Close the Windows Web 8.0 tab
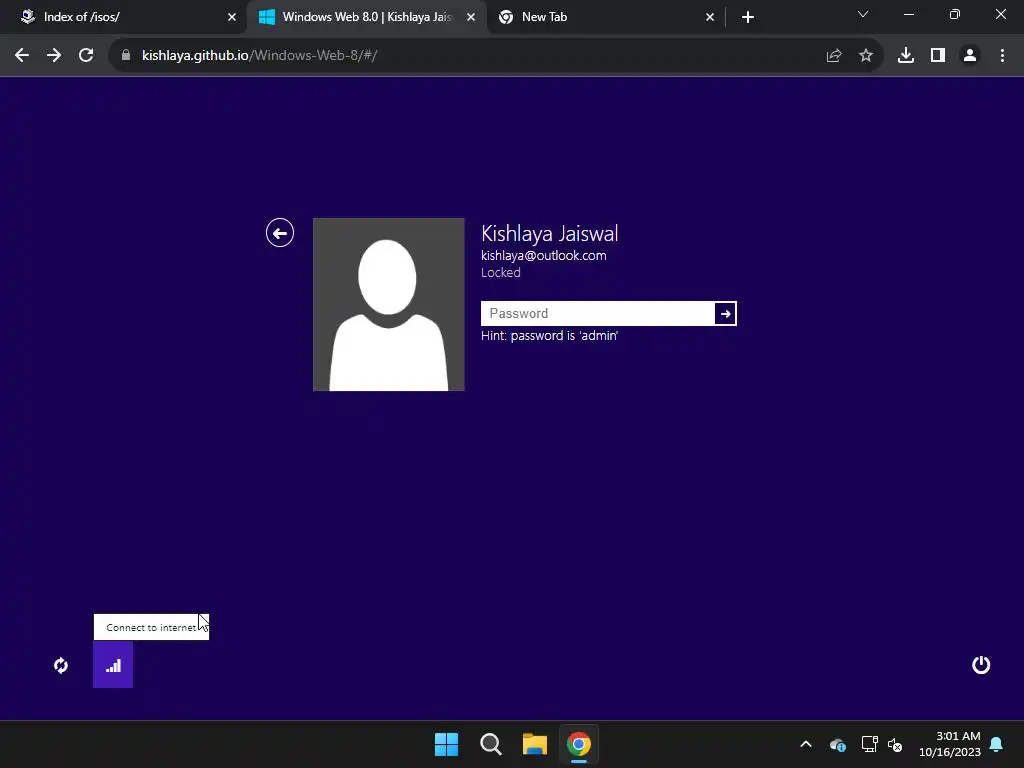 pyautogui.click(x=471, y=17)
